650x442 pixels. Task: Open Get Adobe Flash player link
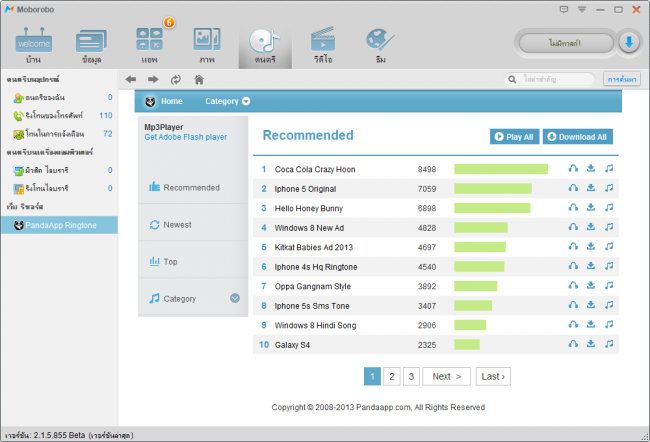(186, 137)
